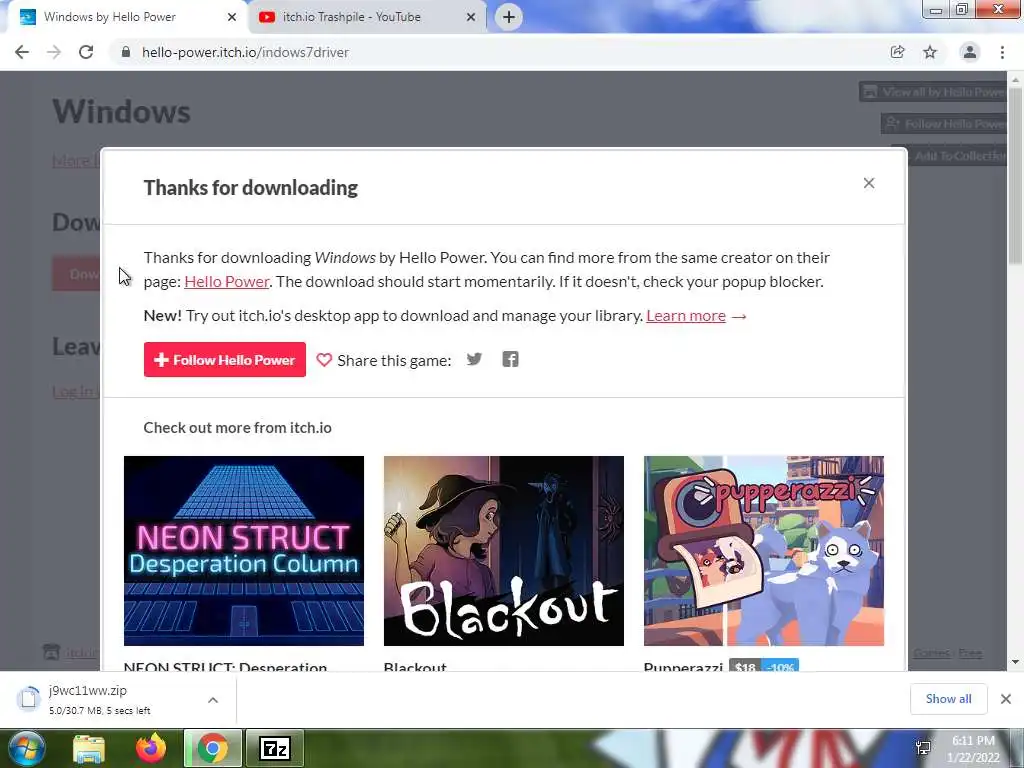Close the Thanks for downloading dialog
The width and height of the screenshot is (1024, 768).
coord(869,184)
